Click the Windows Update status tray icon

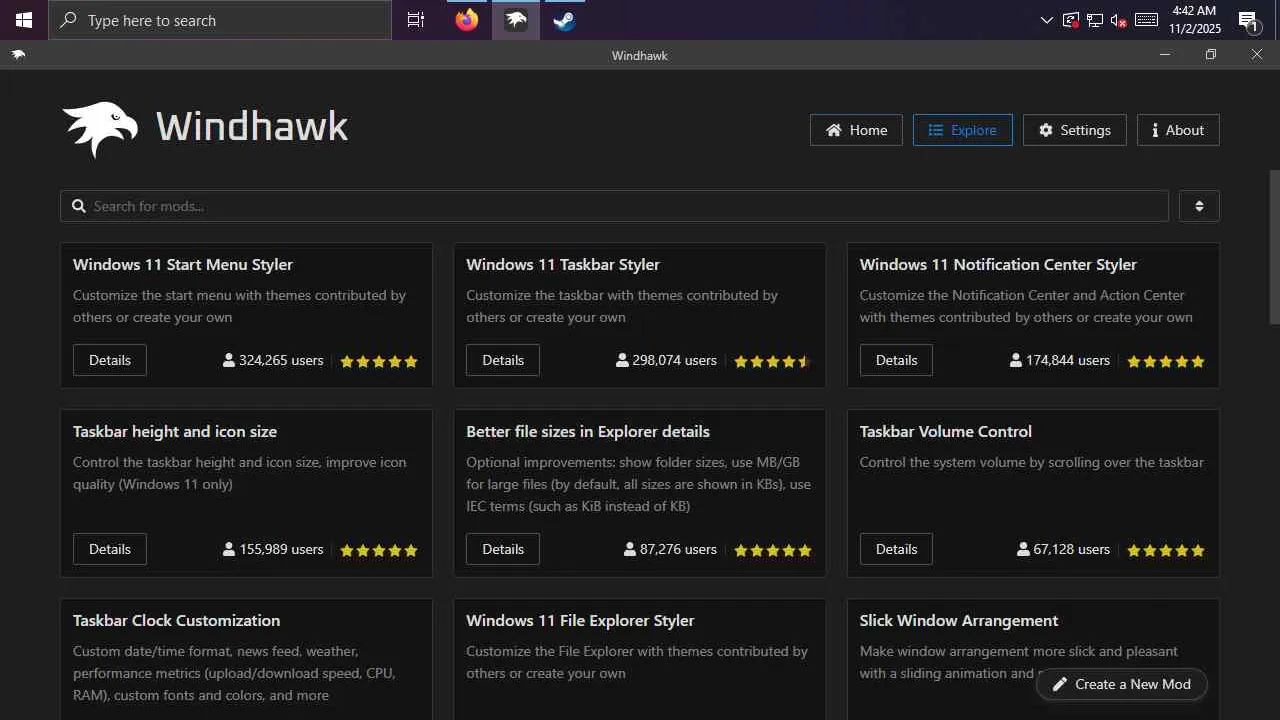coord(1071,20)
